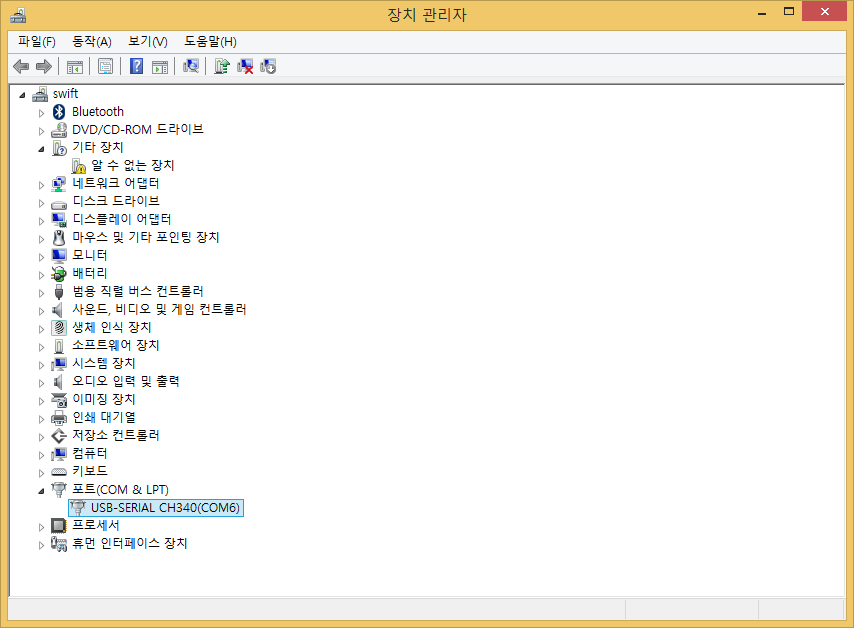854x628 pixels.
Task: Open the 도움말(H) menu
Action: pos(210,41)
